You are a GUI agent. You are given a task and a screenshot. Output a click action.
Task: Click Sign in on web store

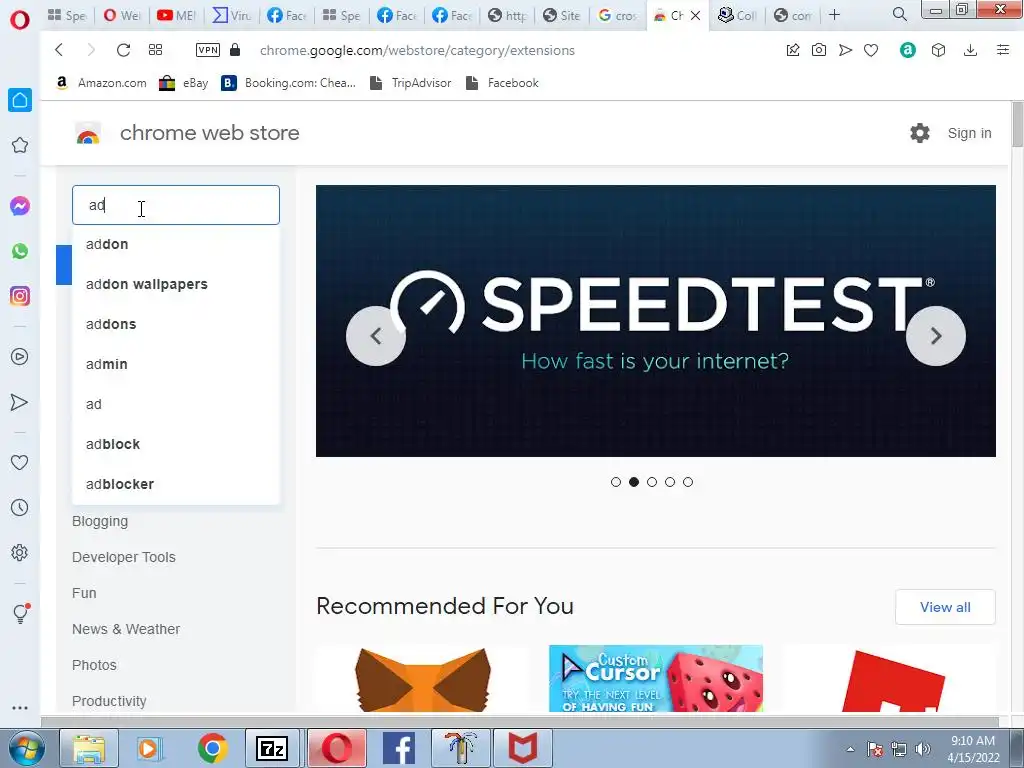click(969, 133)
